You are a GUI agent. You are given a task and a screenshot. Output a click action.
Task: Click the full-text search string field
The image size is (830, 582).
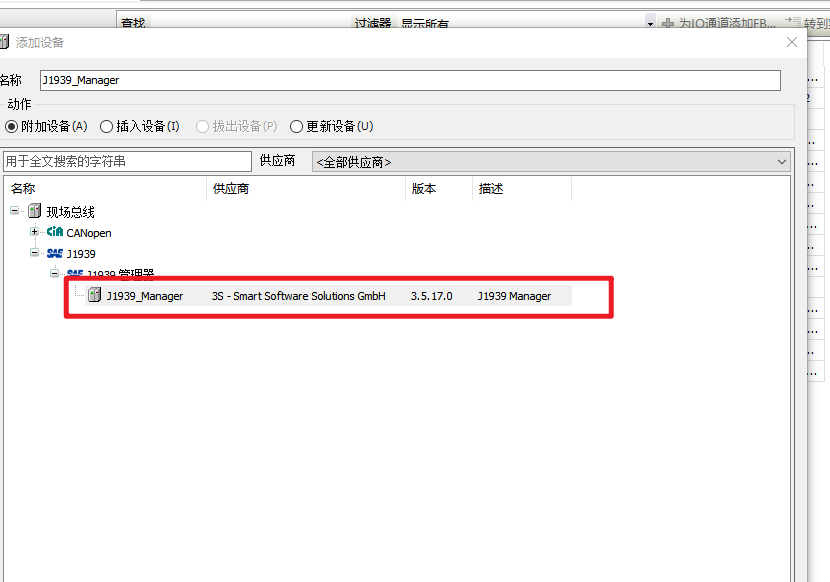click(126, 161)
